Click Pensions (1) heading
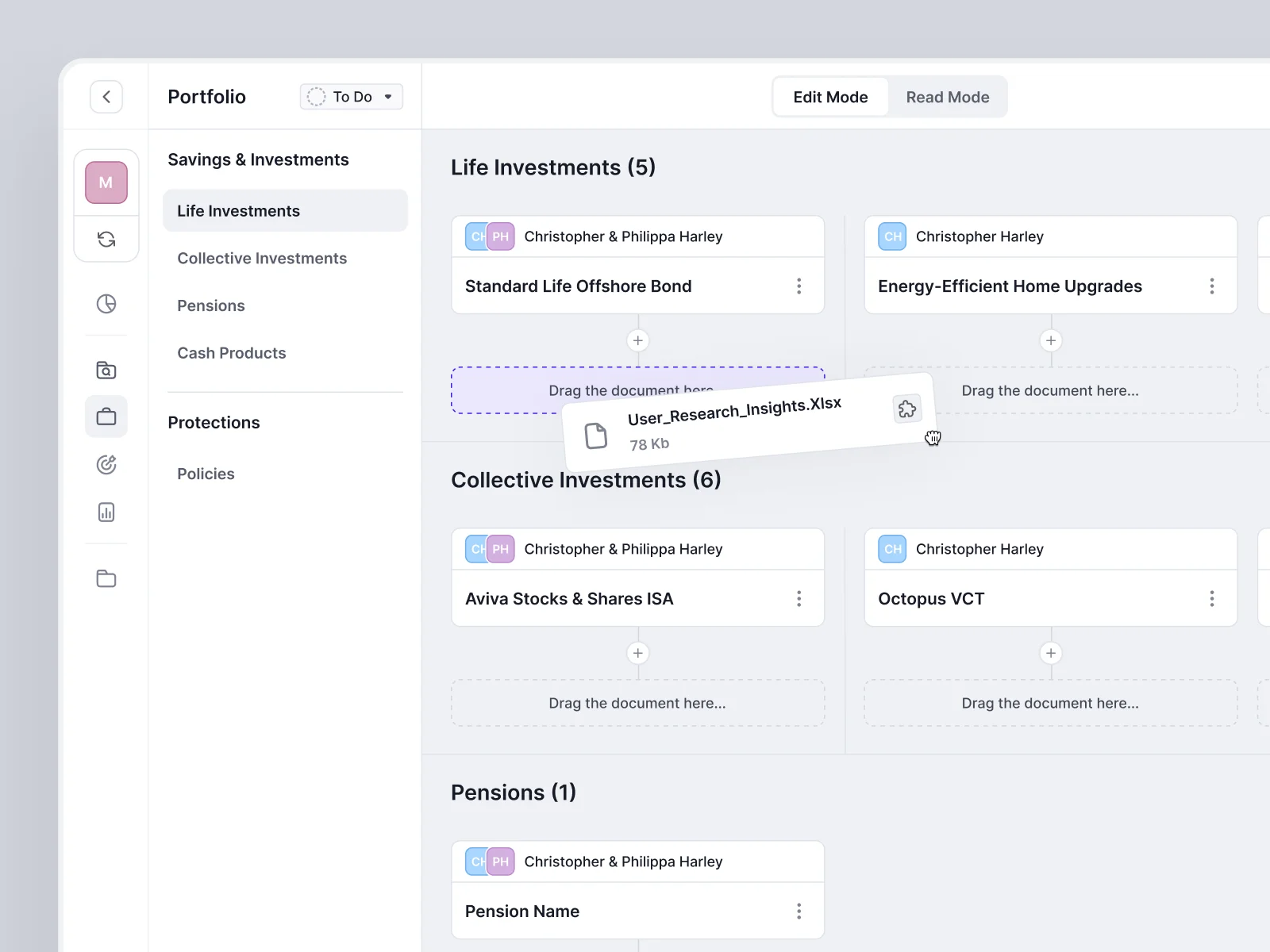Viewport: 1270px width, 952px height. (x=514, y=793)
